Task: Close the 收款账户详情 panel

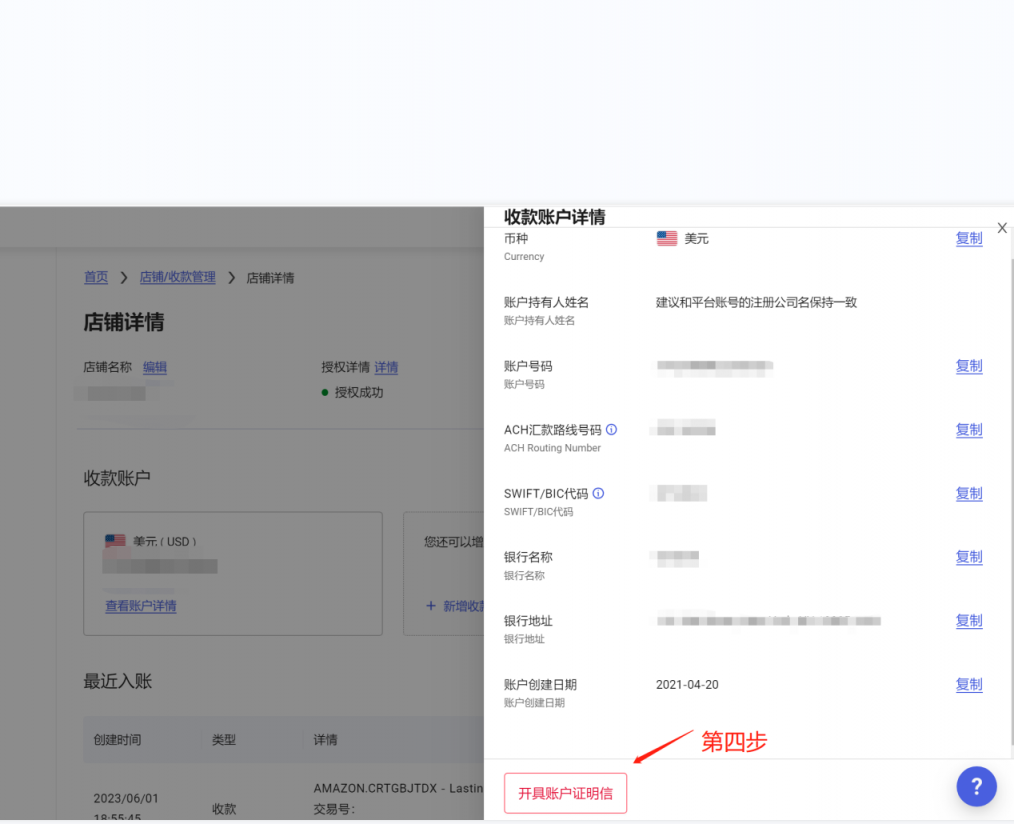Action: tap(1001, 227)
